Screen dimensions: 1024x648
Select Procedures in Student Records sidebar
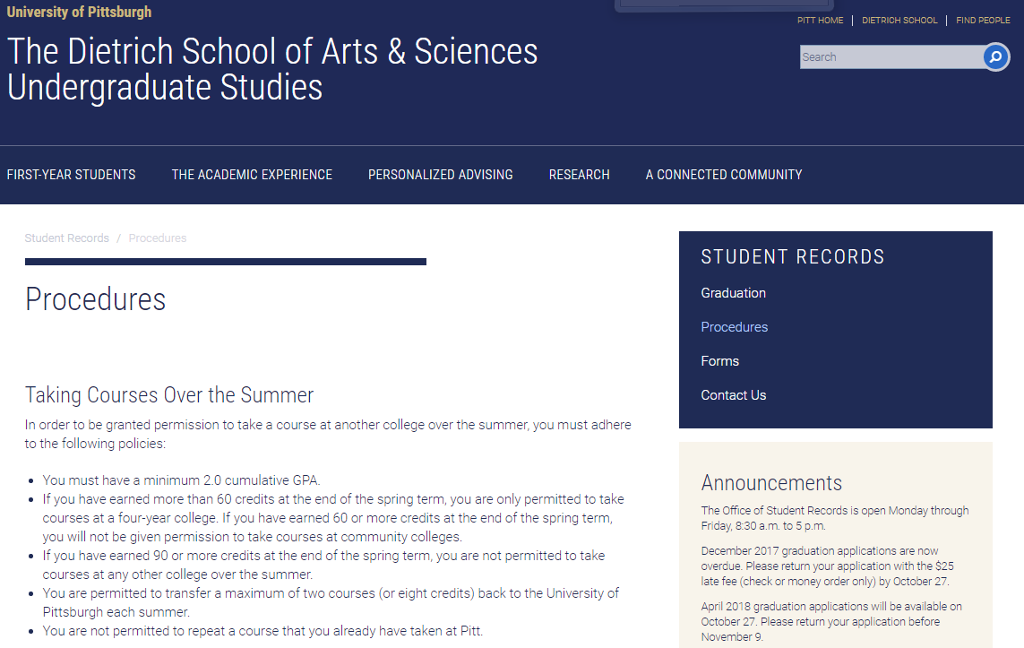coord(734,327)
